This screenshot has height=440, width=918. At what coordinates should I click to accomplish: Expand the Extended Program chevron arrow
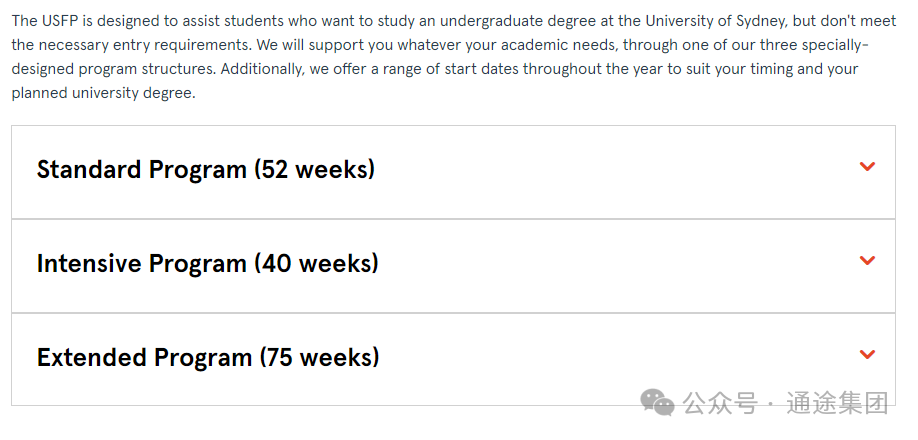point(867,354)
